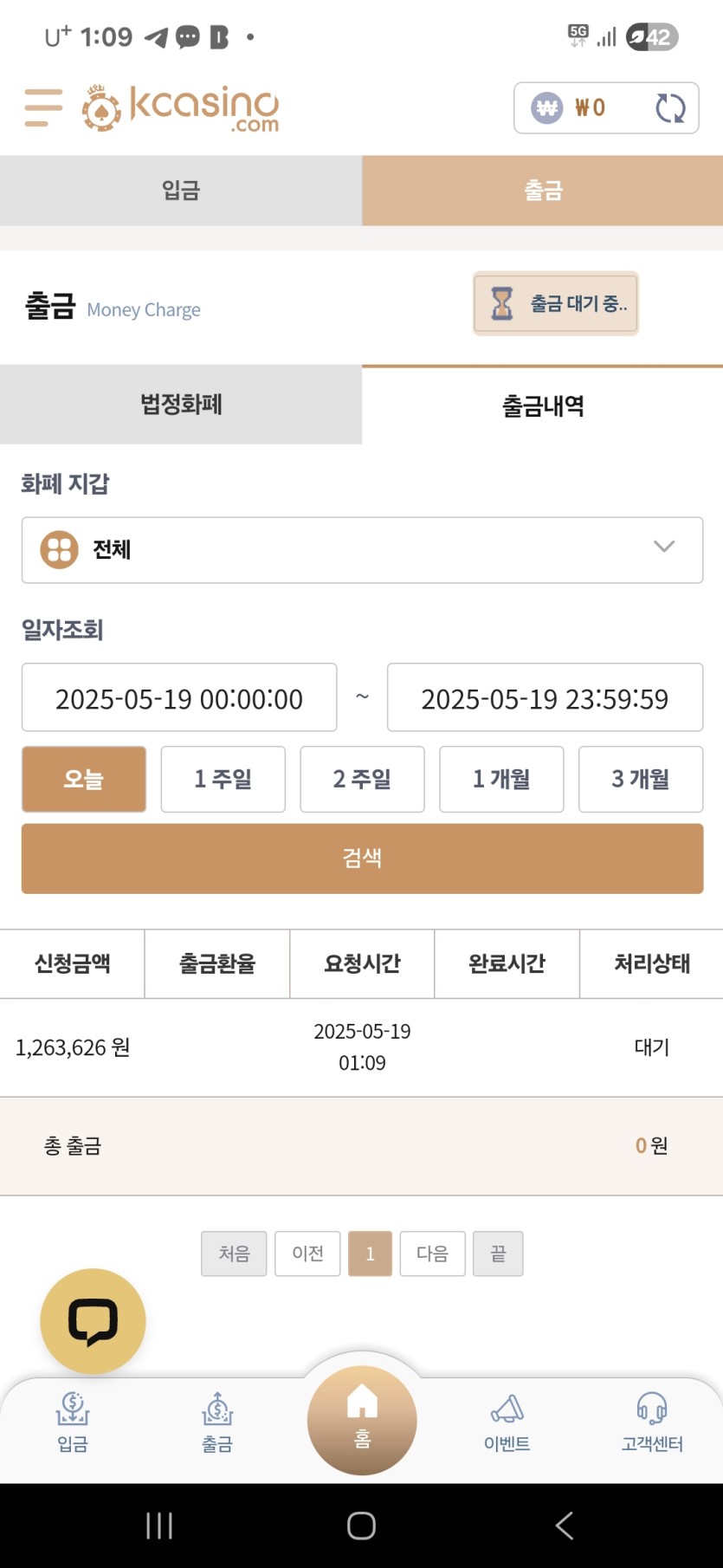
Task: Go to home via 홈 button
Action: [362, 1420]
